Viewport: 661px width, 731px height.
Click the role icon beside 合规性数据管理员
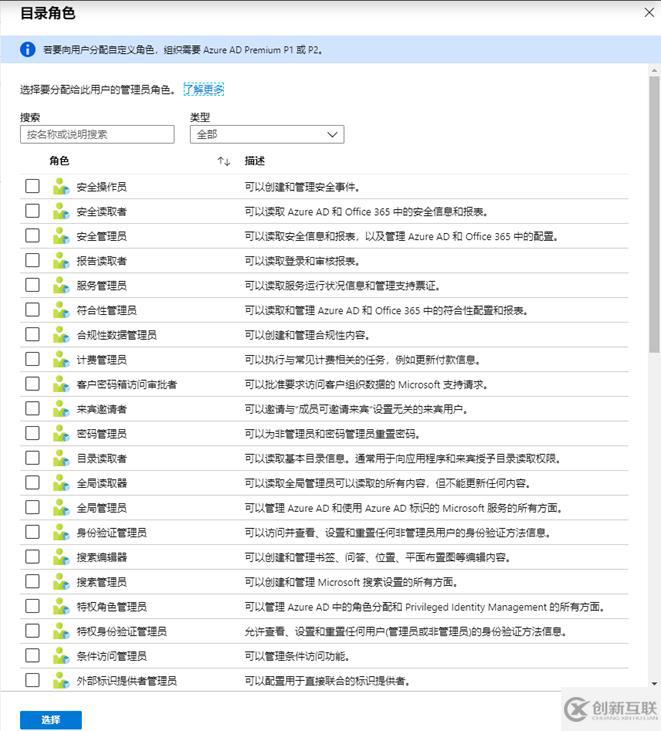tap(61, 335)
